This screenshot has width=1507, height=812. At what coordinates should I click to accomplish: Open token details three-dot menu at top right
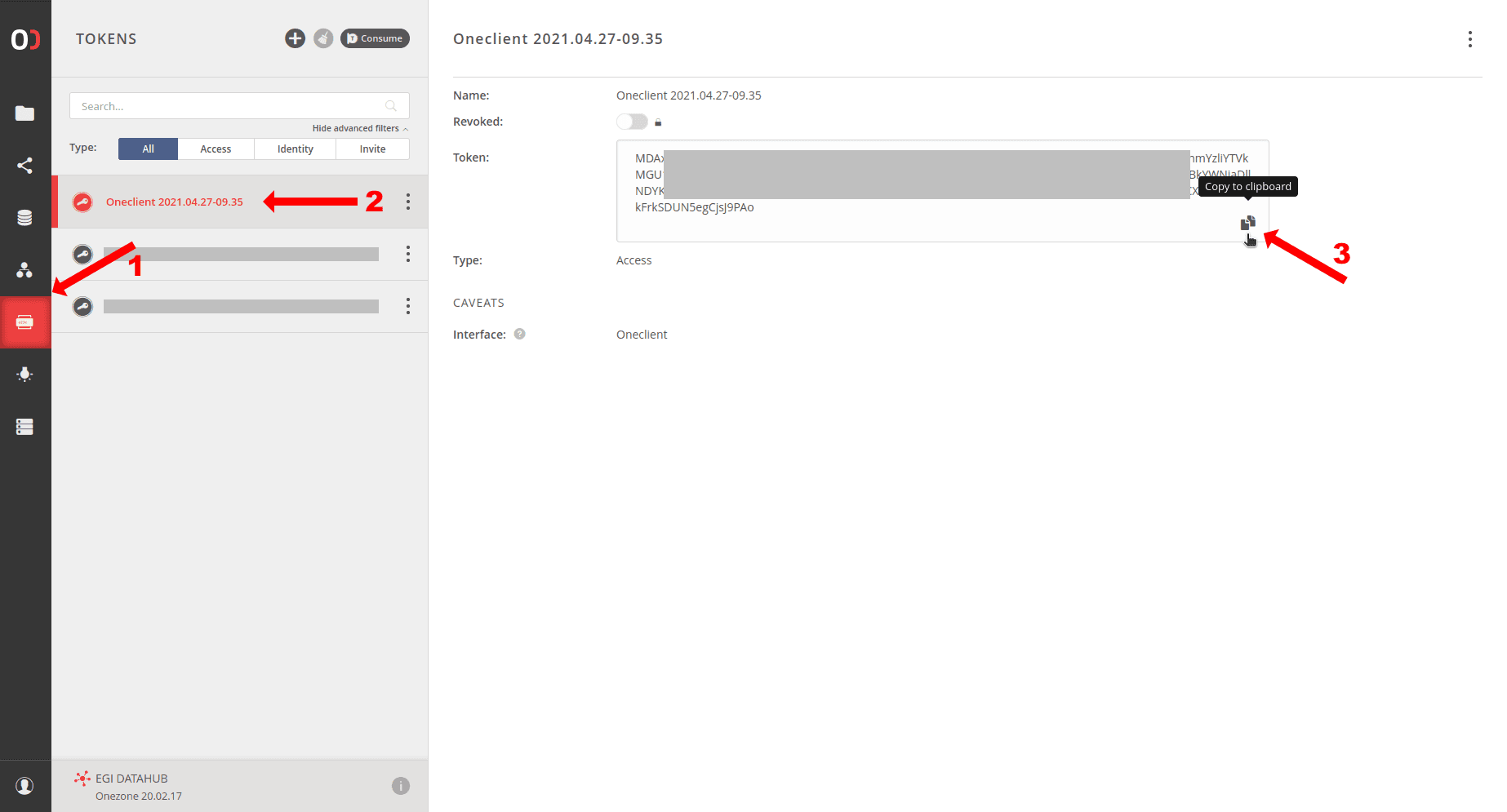point(1469,39)
